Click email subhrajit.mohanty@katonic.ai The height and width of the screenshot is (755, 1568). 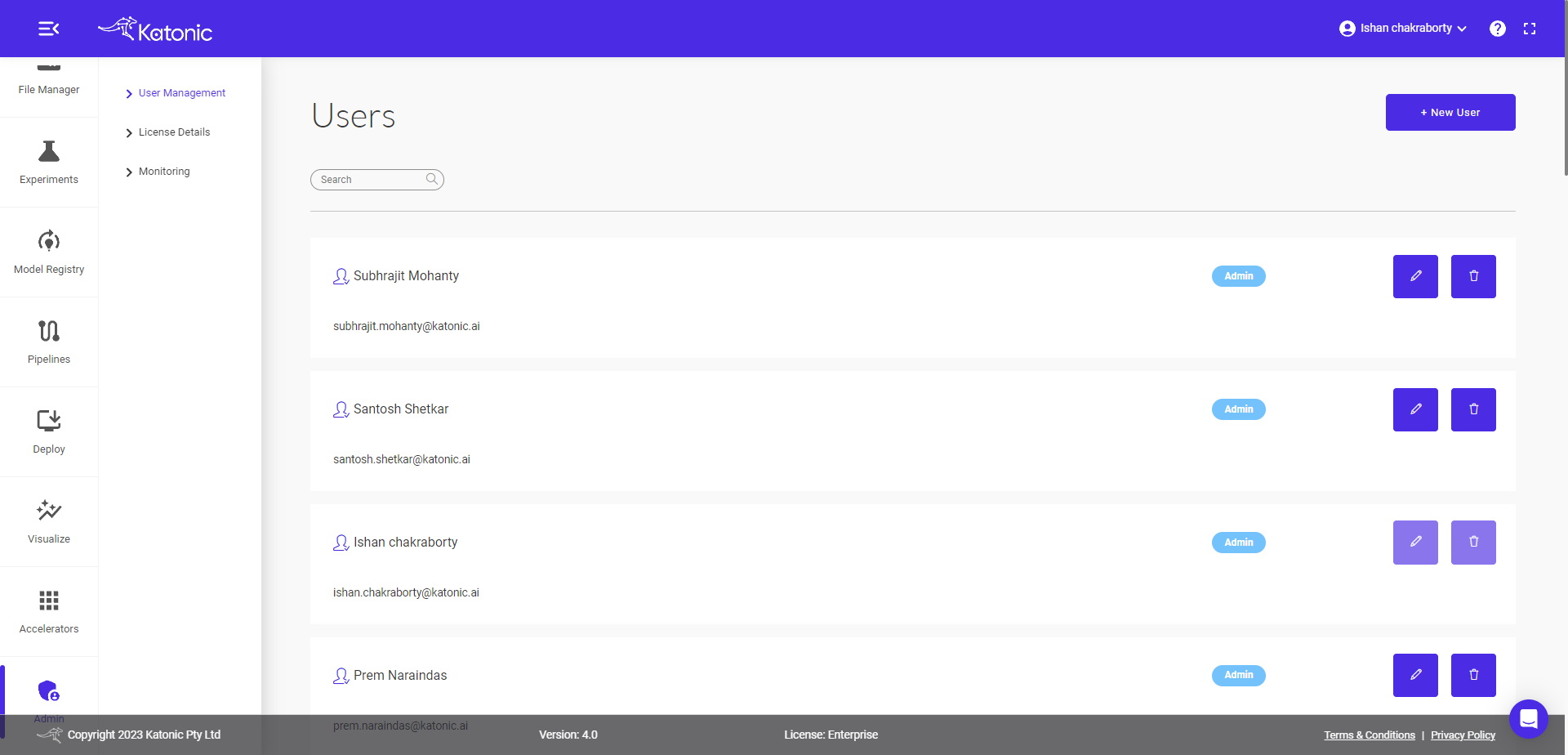[407, 326]
